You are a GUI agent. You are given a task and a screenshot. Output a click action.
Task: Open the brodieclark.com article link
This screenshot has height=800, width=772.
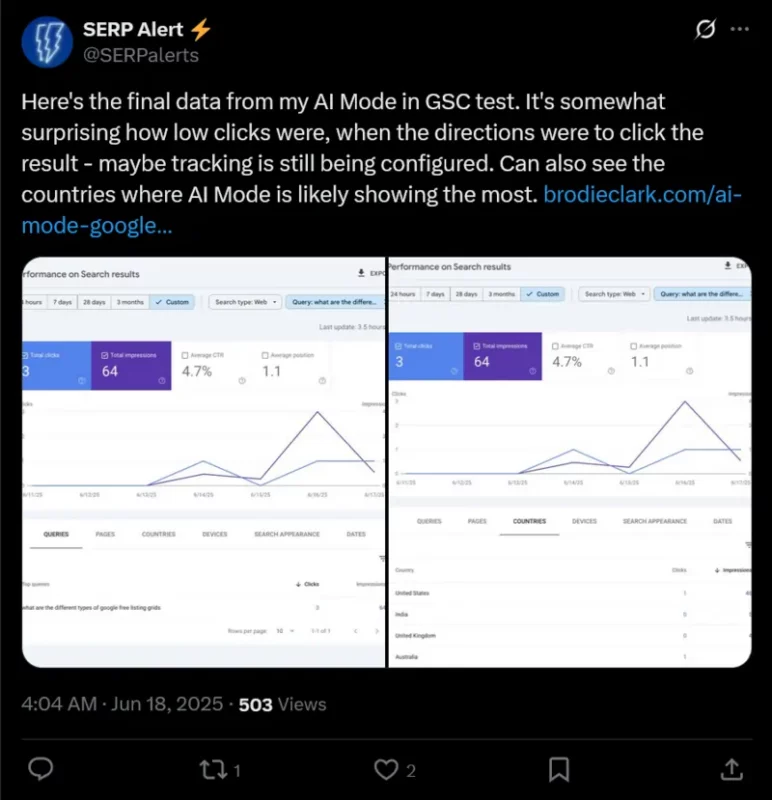[381, 210]
